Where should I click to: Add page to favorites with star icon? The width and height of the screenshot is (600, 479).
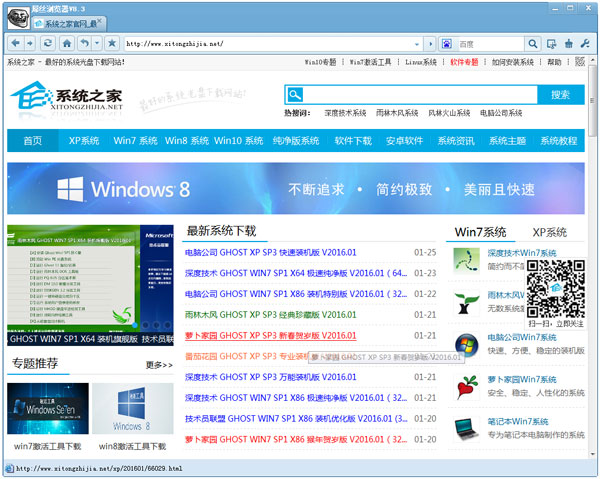112,43
